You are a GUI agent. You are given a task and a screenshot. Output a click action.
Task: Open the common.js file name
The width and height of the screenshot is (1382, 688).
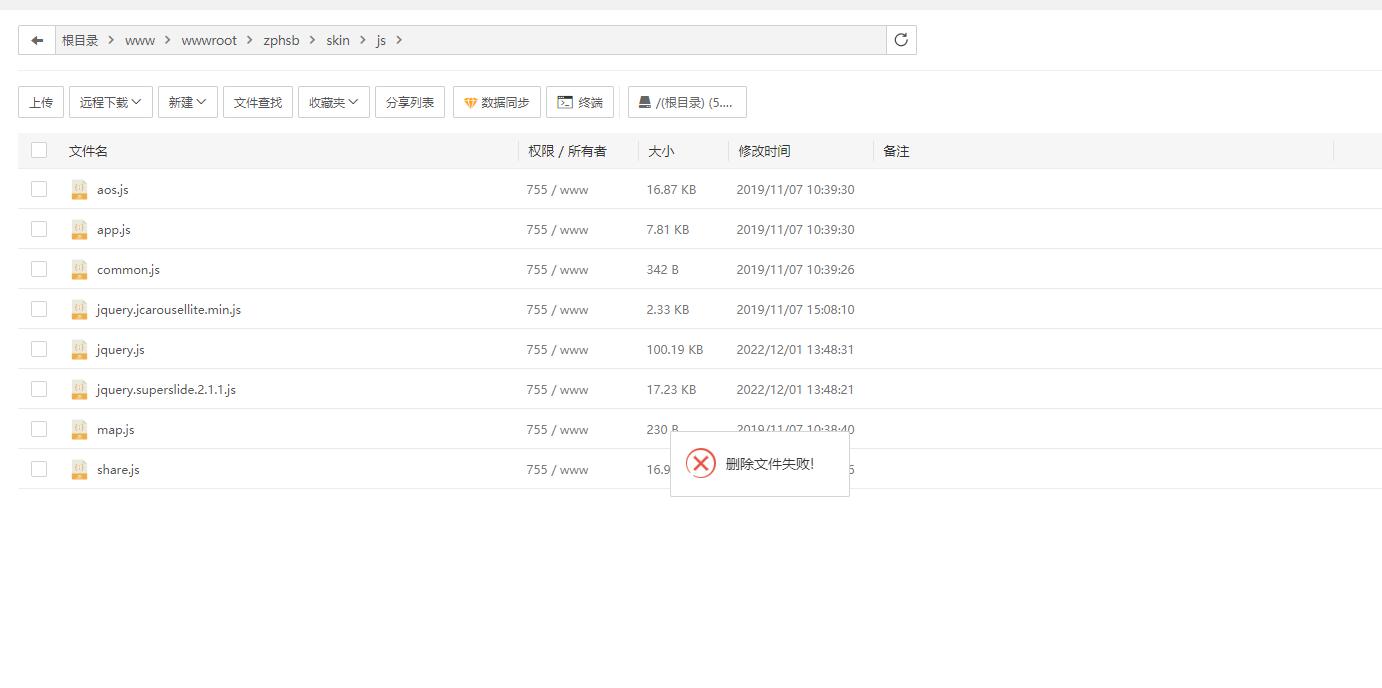(x=128, y=269)
